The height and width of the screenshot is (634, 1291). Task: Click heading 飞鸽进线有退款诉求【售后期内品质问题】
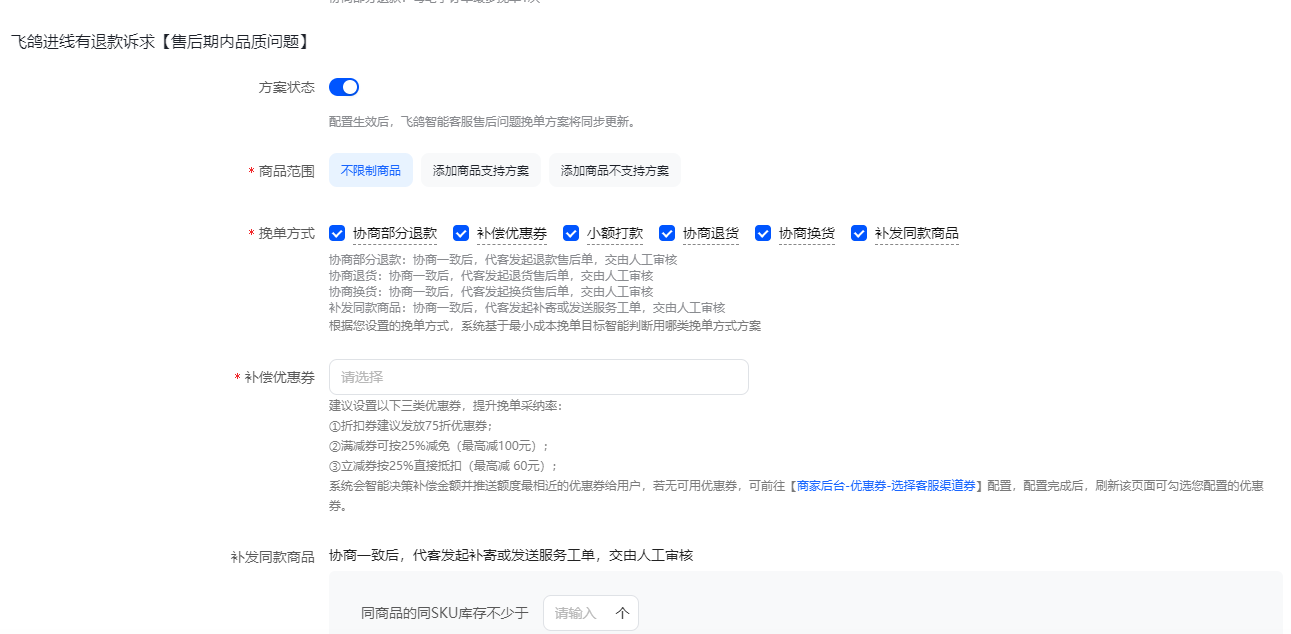(161, 42)
